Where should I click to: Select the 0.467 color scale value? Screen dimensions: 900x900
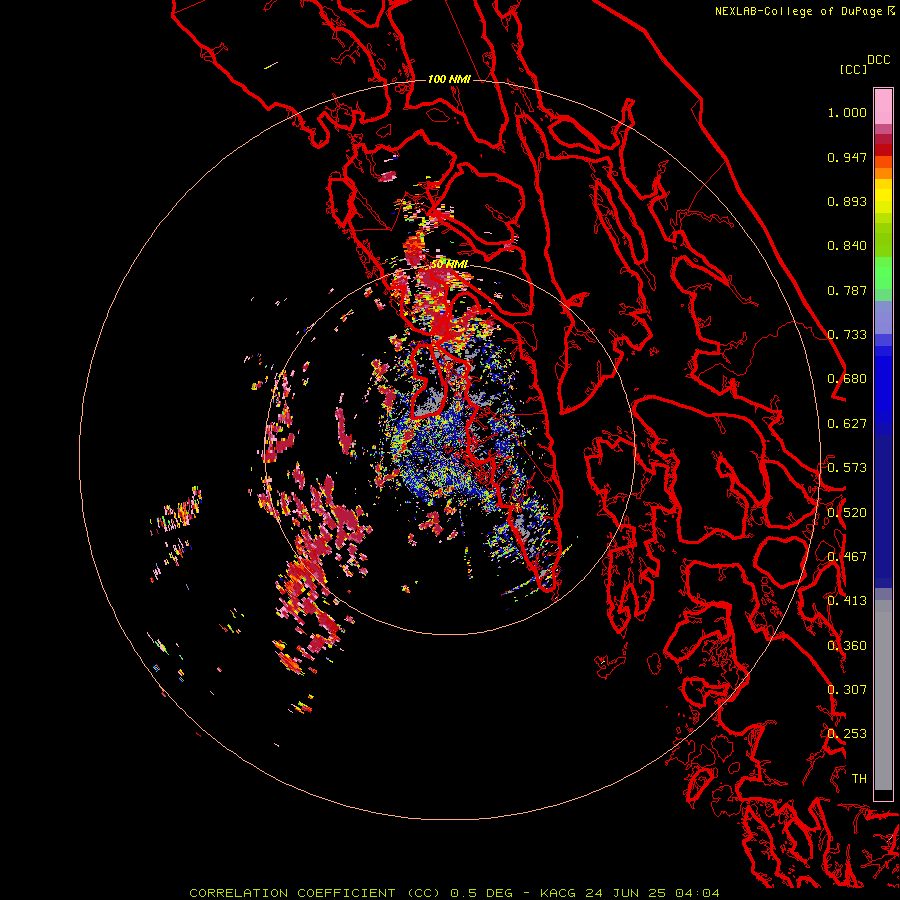[x=847, y=557]
